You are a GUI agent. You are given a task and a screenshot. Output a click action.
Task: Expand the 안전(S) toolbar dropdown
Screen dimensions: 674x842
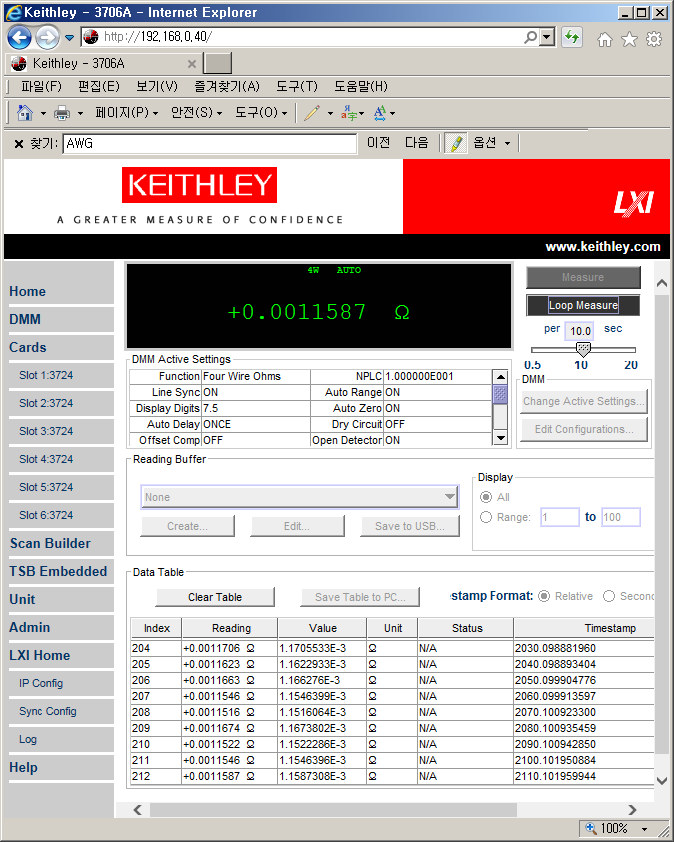[197, 113]
